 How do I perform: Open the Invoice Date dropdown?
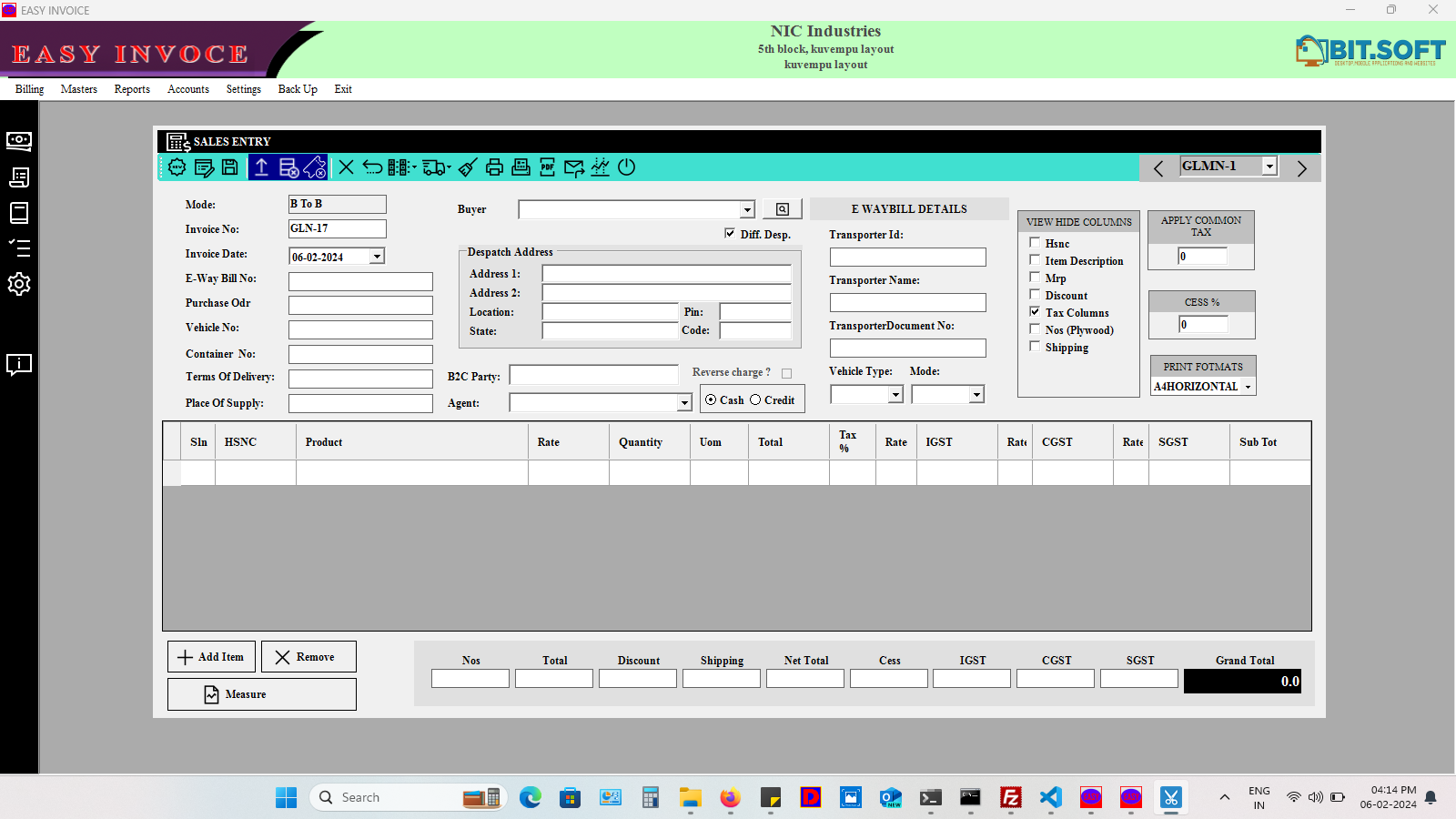coord(377,258)
